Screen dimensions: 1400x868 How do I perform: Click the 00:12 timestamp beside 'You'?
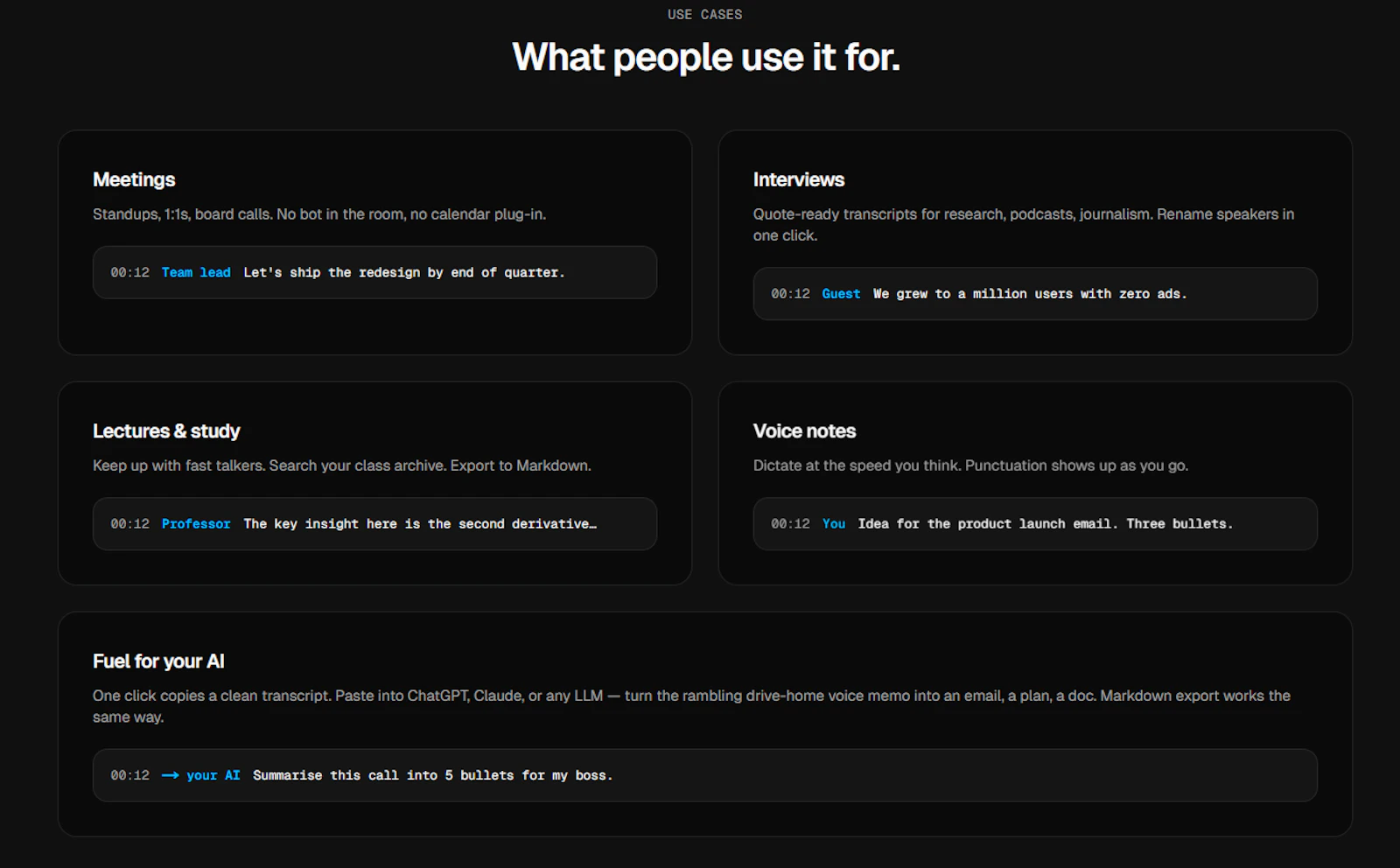790,524
